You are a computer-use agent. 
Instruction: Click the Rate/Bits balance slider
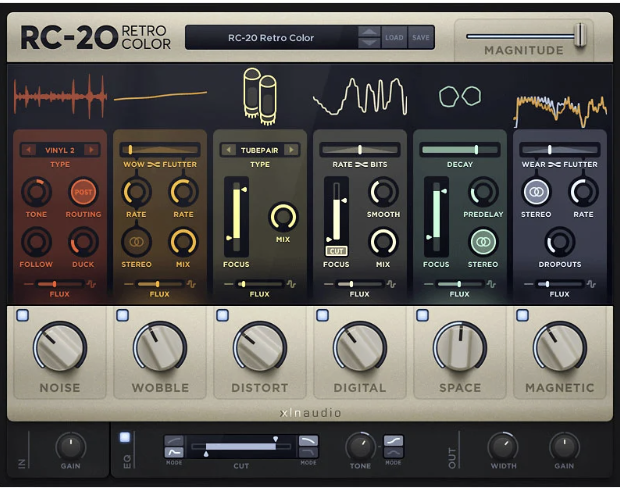pos(360,149)
